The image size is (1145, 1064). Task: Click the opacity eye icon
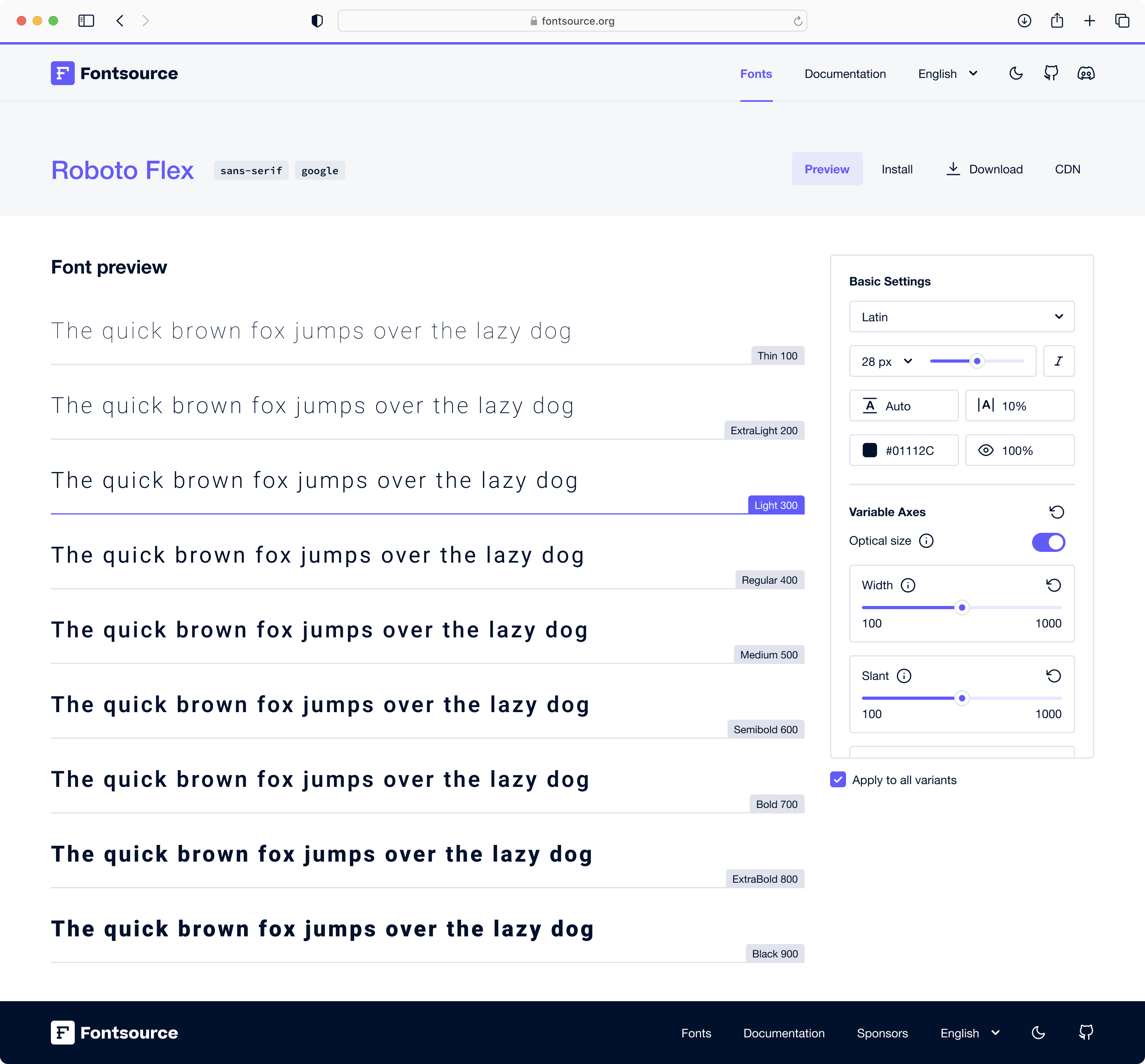click(986, 450)
